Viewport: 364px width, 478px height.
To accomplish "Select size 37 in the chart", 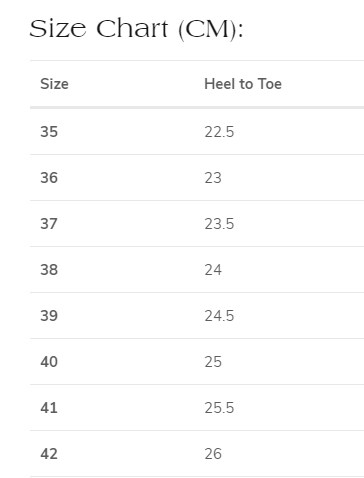I will (x=49, y=224).
